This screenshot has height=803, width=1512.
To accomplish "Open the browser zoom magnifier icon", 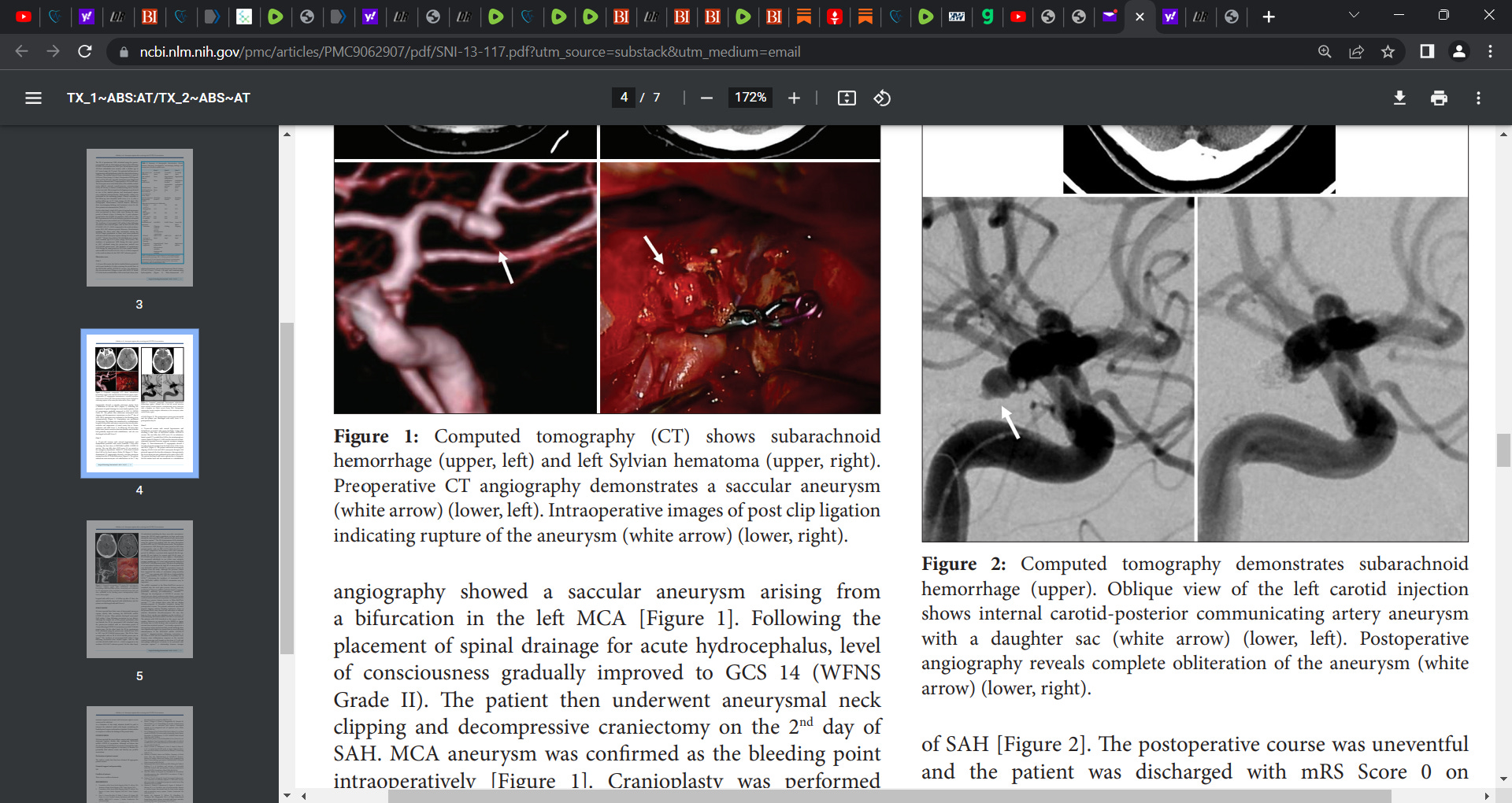I will click(1325, 51).
